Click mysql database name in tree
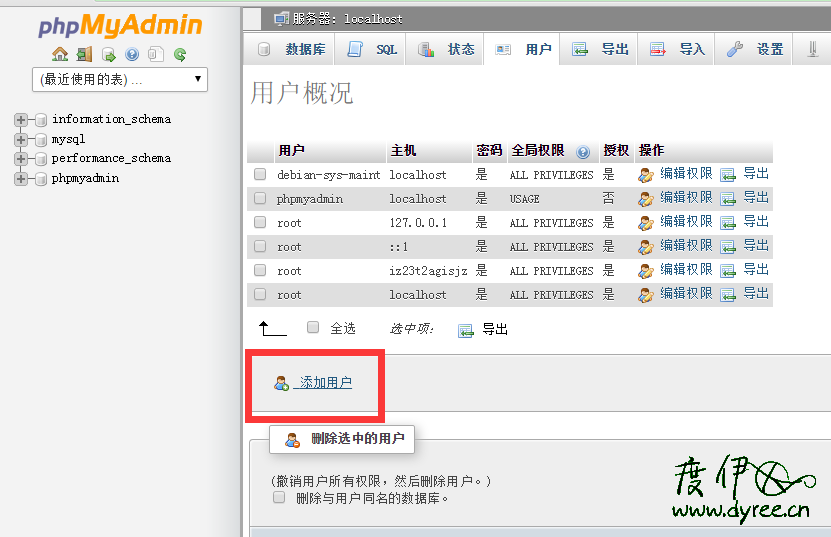Image resolution: width=831 pixels, height=537 pixels. (68, 139)
